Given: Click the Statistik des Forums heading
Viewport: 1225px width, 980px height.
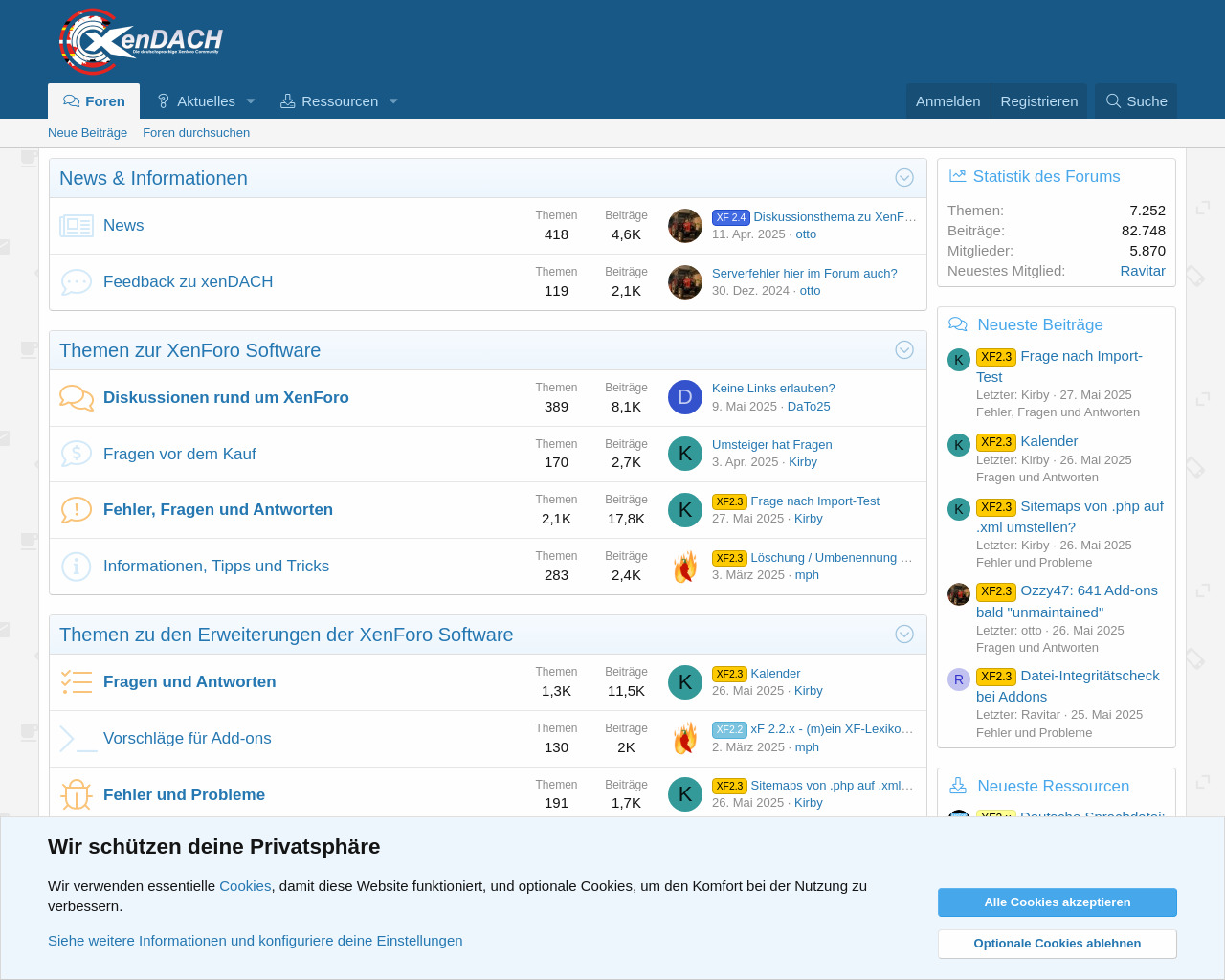Looking at the screenshot, I should [1046, 176].
